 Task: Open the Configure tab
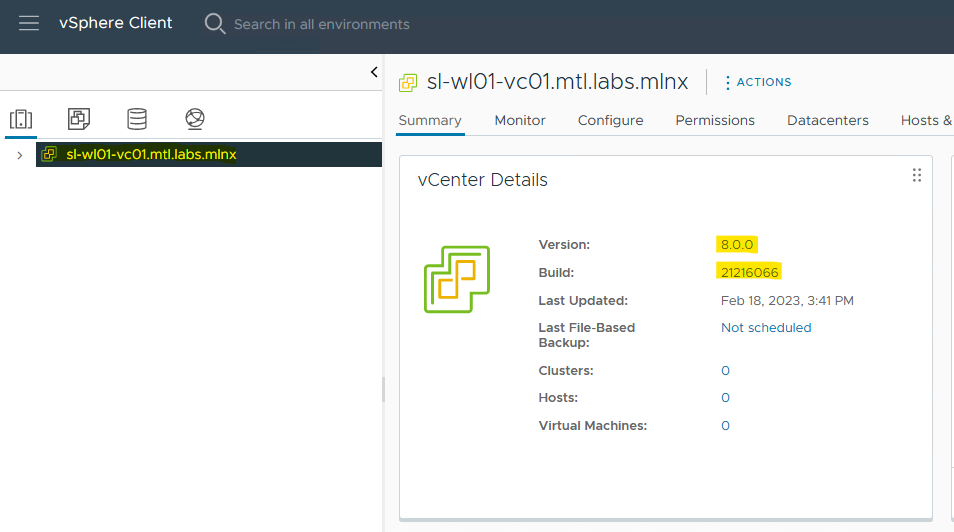610,121
